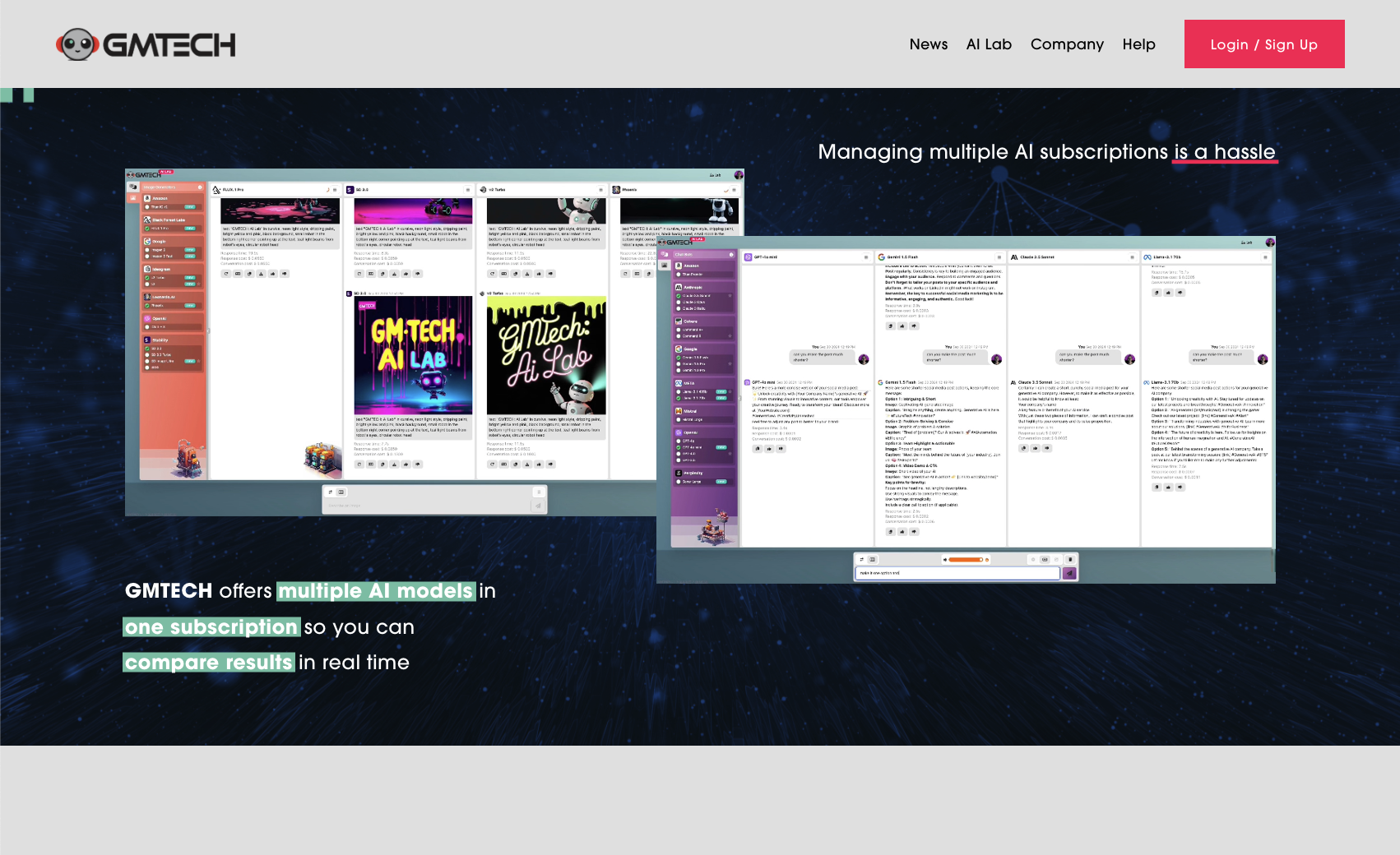Click the Login / Sign Up button
The width and height of the screenshot is (1400, 855).
click(1264, 44)
